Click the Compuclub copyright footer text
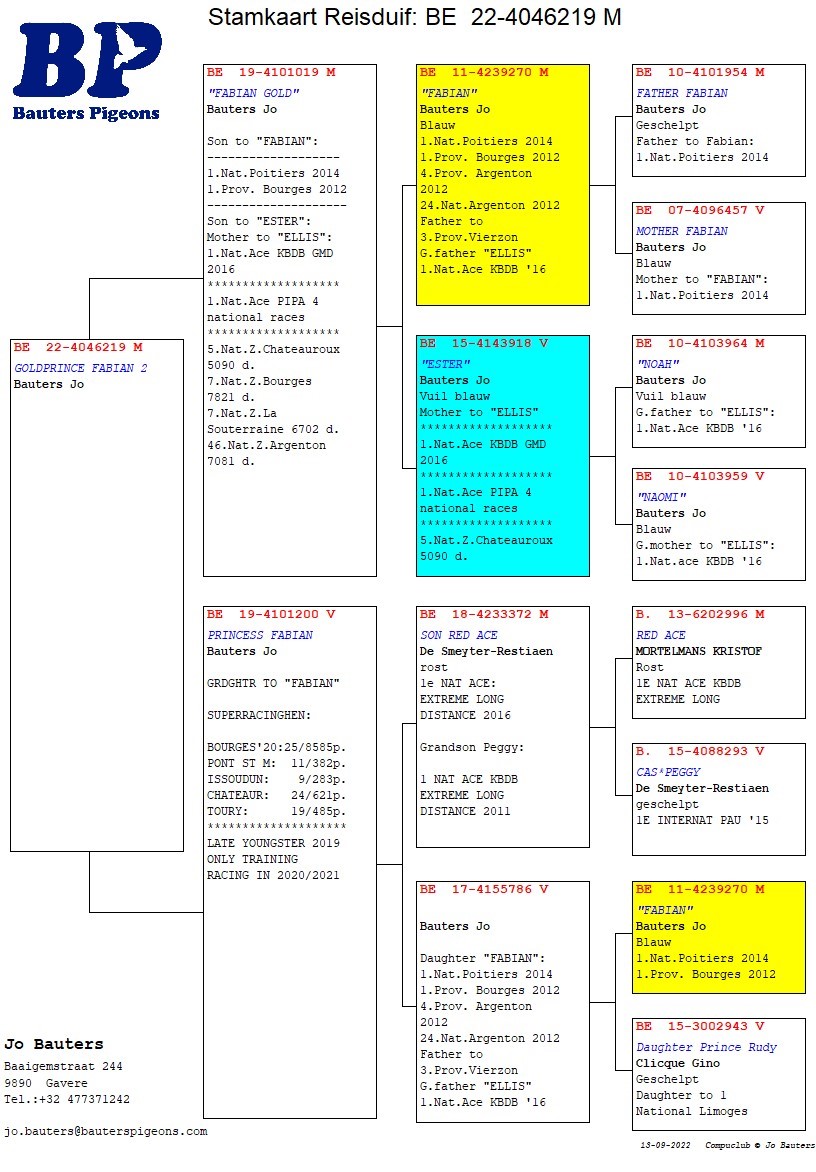Image resolution: width=816 pixels, height=1172 pixels. (x=760, y=1145)
